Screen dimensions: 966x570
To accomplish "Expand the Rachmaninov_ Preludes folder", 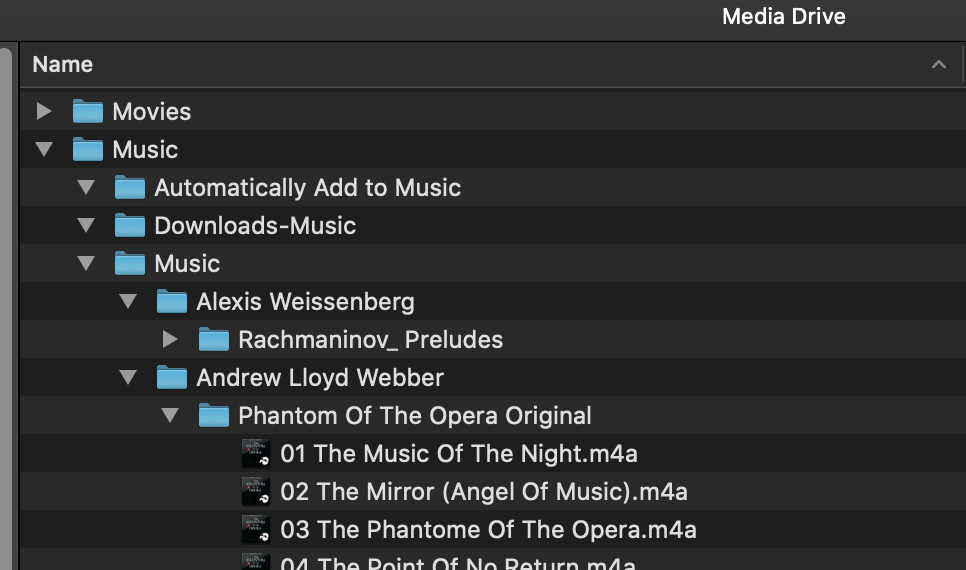I will (x=170, y=340).
